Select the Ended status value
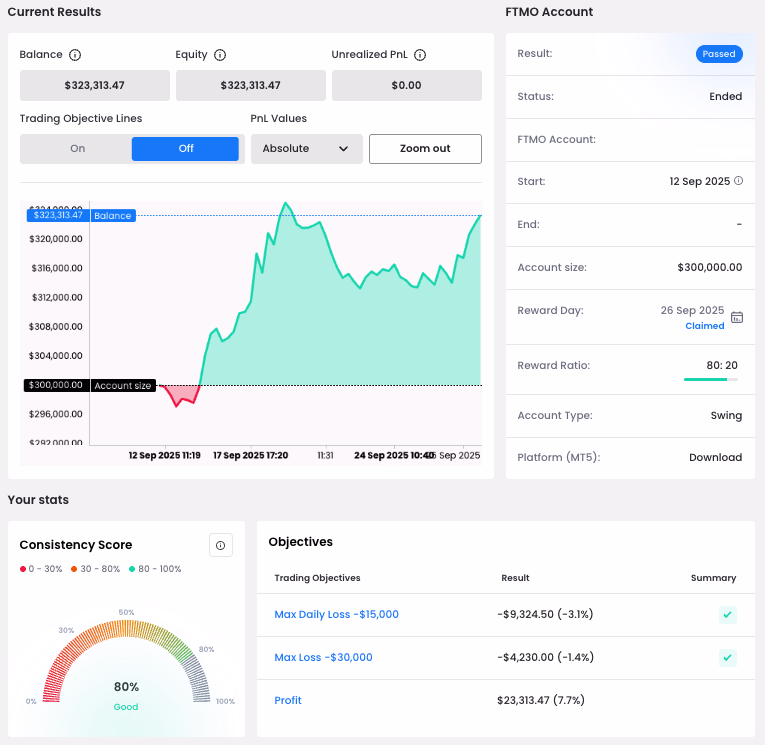 pos(725,96)
